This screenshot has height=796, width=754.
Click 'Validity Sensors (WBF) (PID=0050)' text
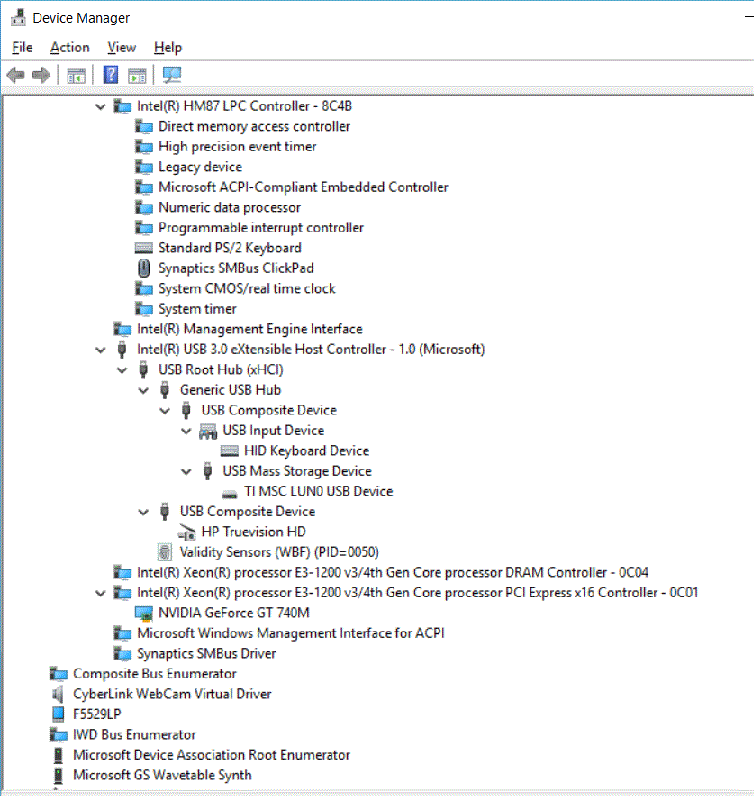pyautogui.click(x=279, y=552)
